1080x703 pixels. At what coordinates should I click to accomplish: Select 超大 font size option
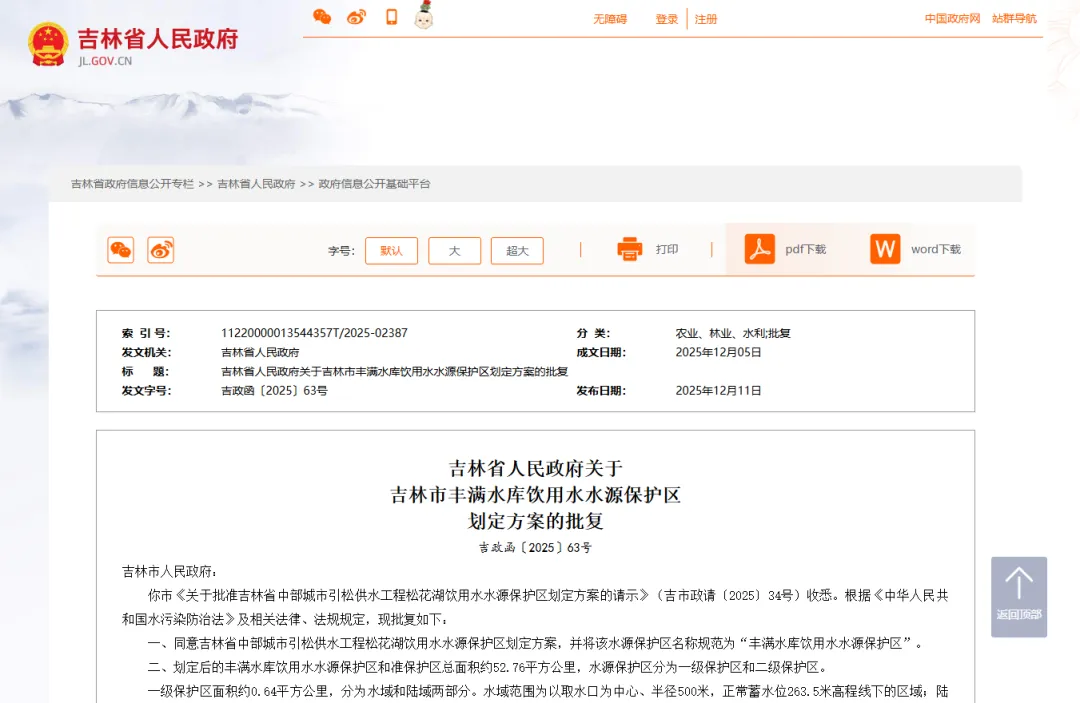tap(517, 251)
